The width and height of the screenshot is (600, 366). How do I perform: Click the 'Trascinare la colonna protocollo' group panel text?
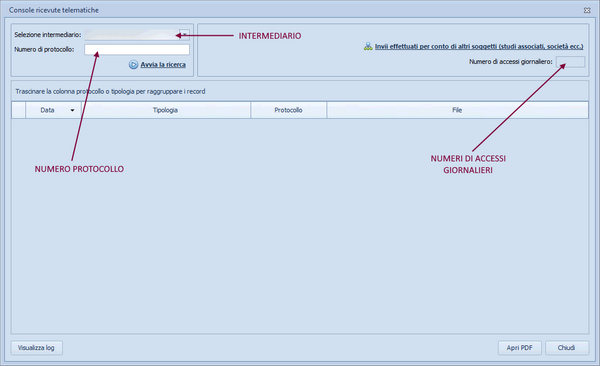110,92
